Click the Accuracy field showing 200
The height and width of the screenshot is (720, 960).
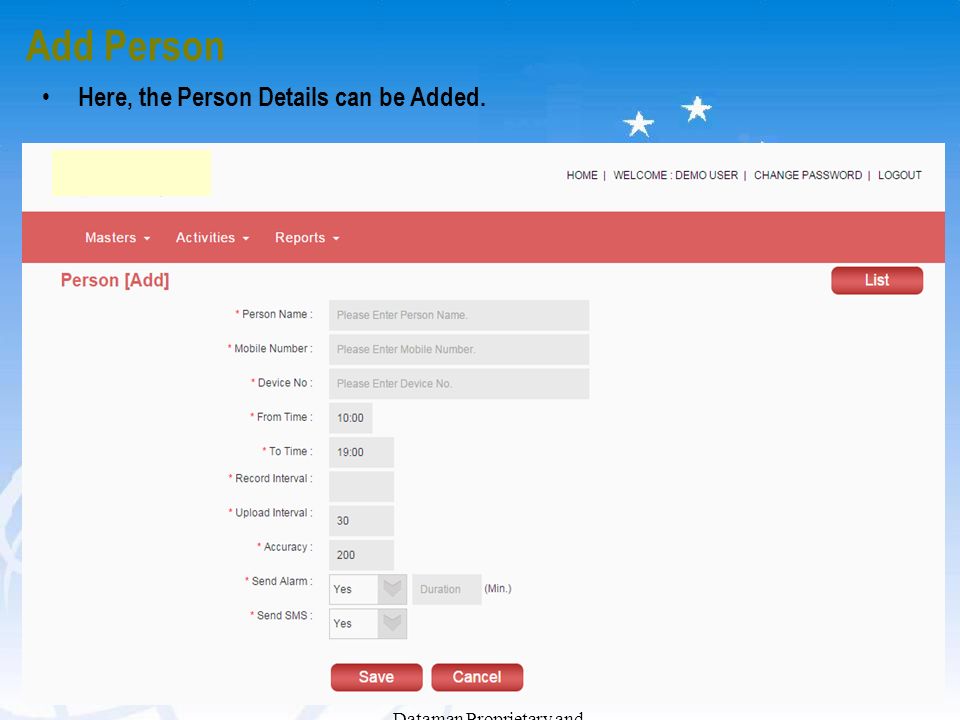[x=361, y=555]
